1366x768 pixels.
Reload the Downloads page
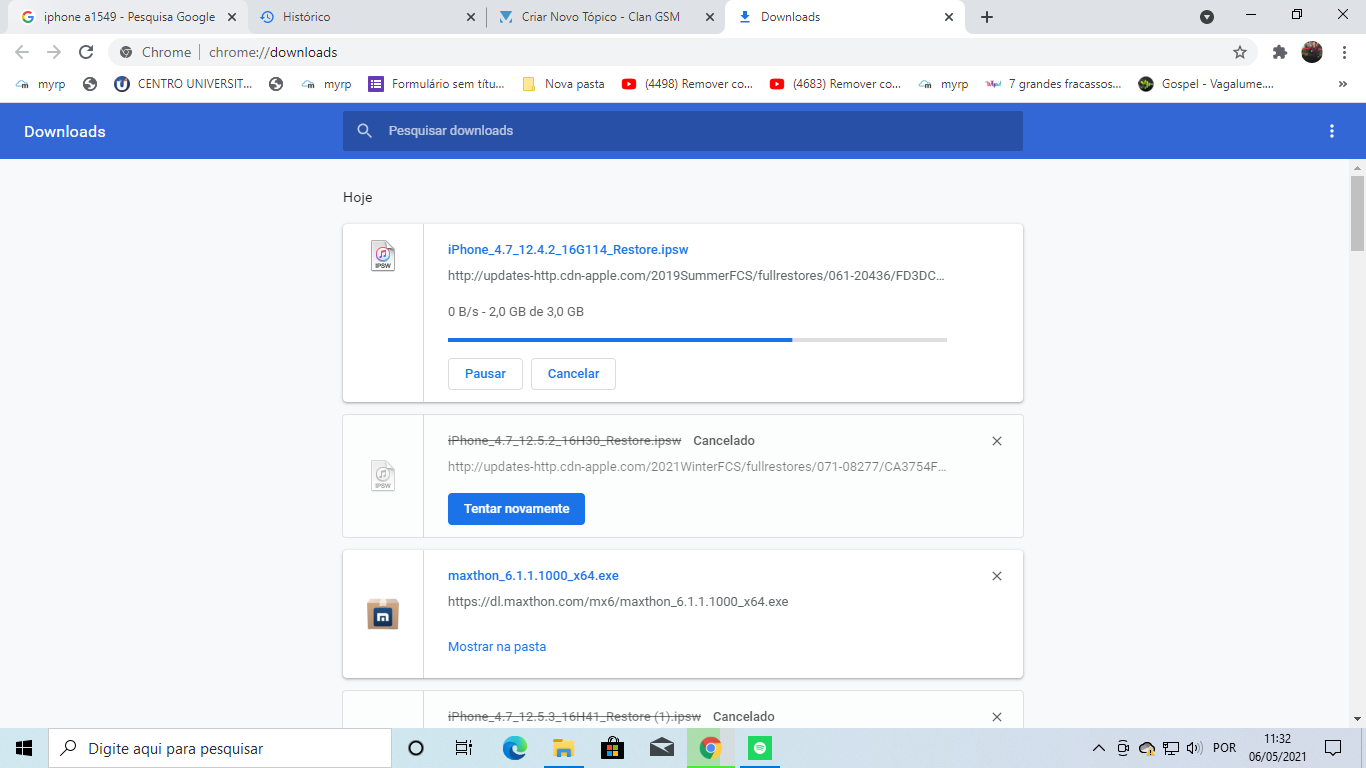(x=86, y=52)
